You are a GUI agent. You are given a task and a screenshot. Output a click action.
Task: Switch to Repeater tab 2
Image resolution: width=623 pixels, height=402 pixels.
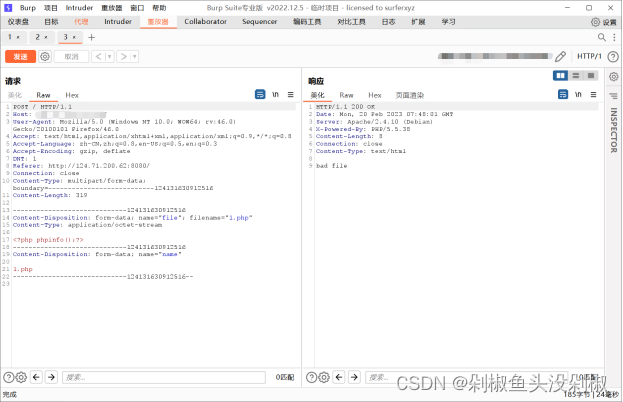tap(37, 37)
